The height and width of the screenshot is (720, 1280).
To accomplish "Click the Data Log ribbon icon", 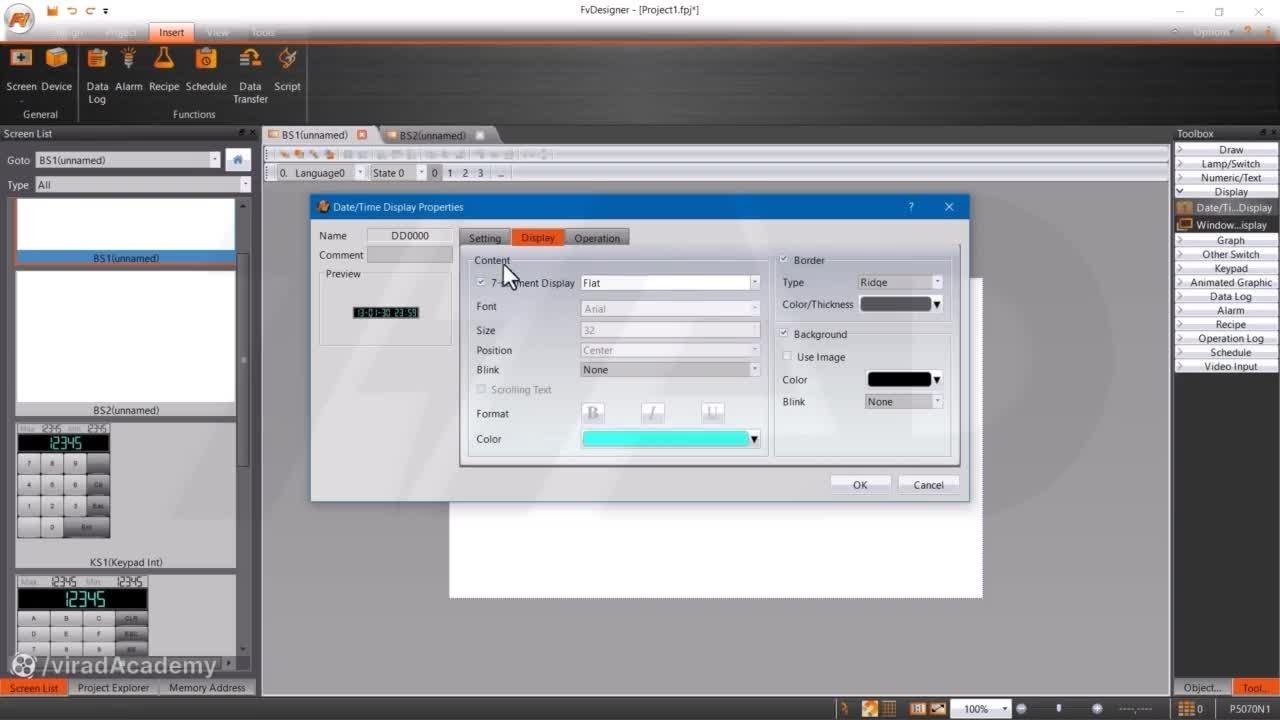I will tap(97, 60).
